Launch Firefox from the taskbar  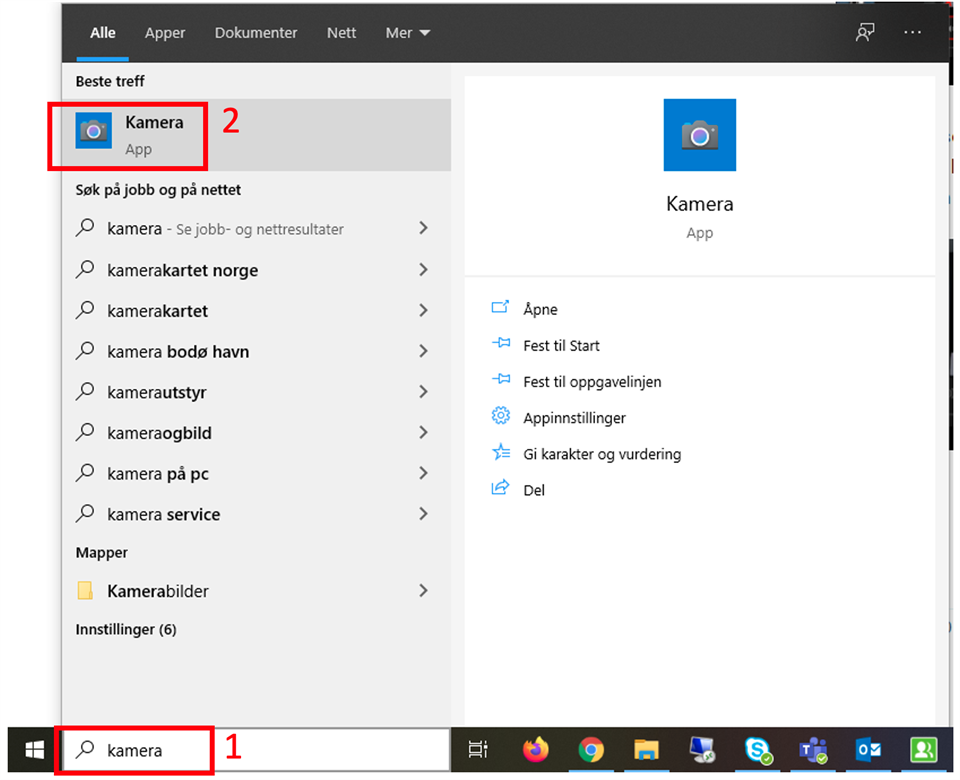(536, 750)
